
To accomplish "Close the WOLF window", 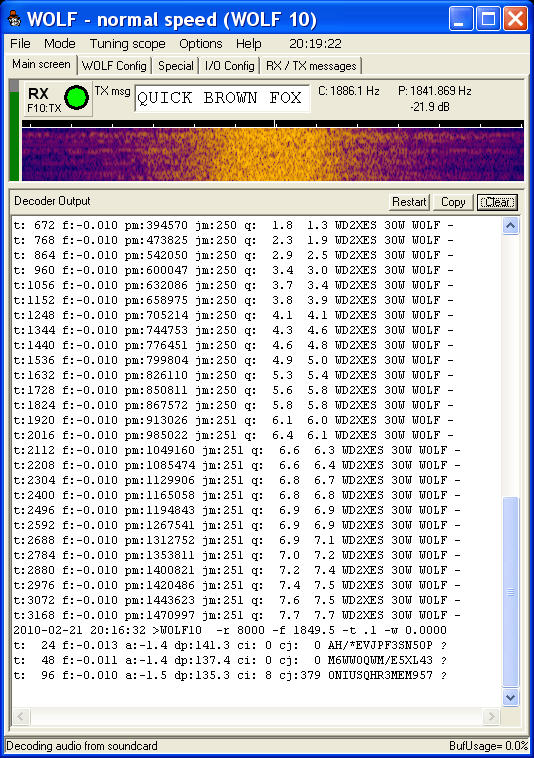I will click(516, 19).
